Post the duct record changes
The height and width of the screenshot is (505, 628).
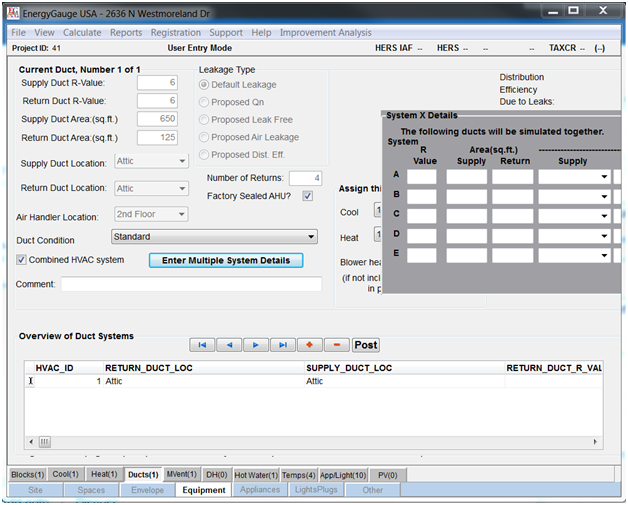(x=366, y=345)
